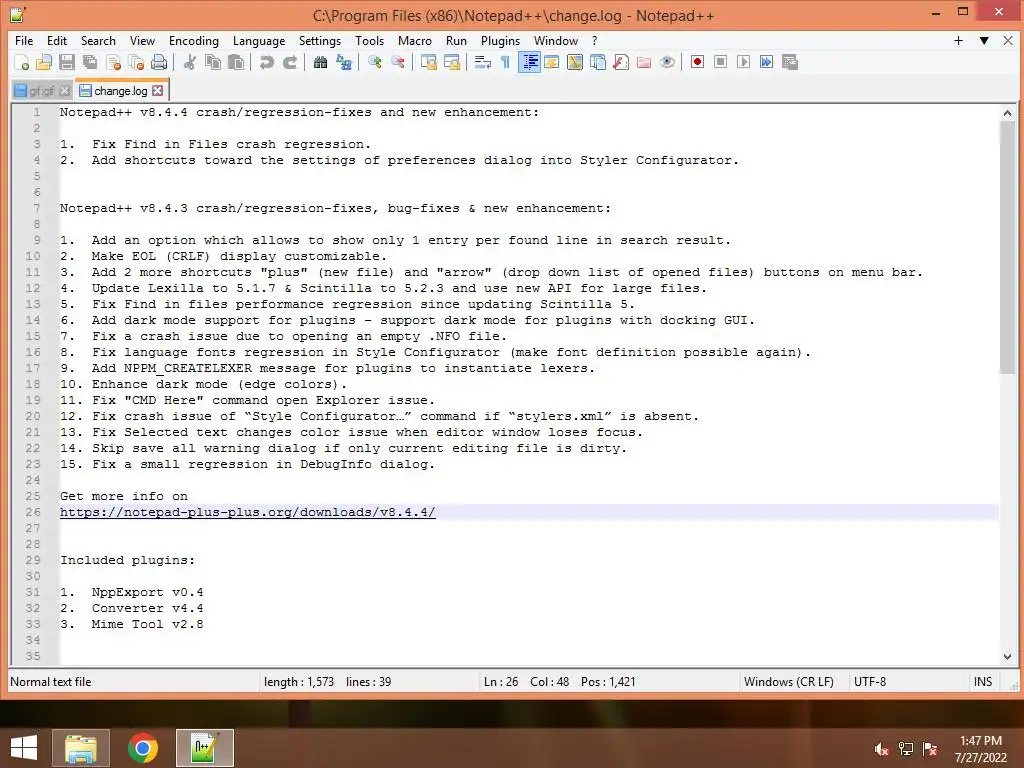Open the Replace dialog toolbar icon
Image resolution: width=1024 pixels, height=768 pixels.
tap(344, 62)
